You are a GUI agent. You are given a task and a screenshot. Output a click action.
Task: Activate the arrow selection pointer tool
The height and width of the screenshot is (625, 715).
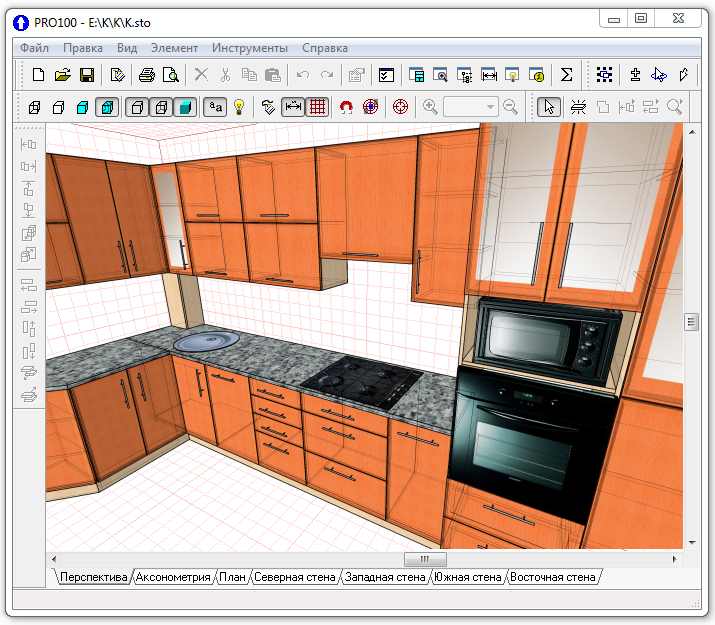point(548,107)
